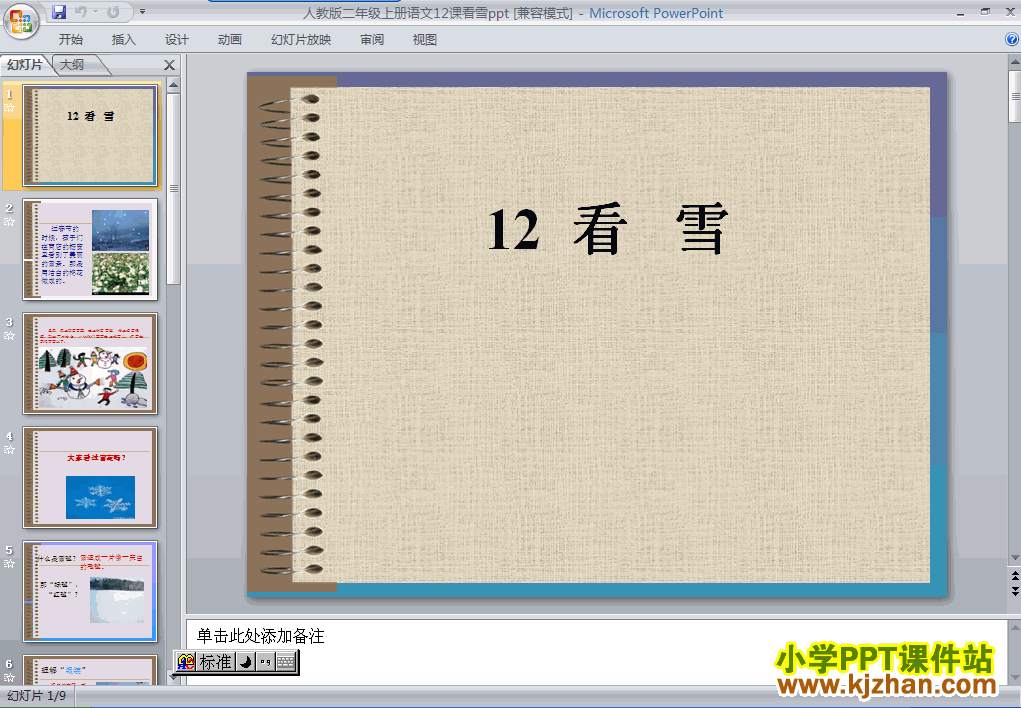Viewport: 1021px width, 708px height.
Task: Select slide 4 thumbnail with snowflake image
Action: 90,477
